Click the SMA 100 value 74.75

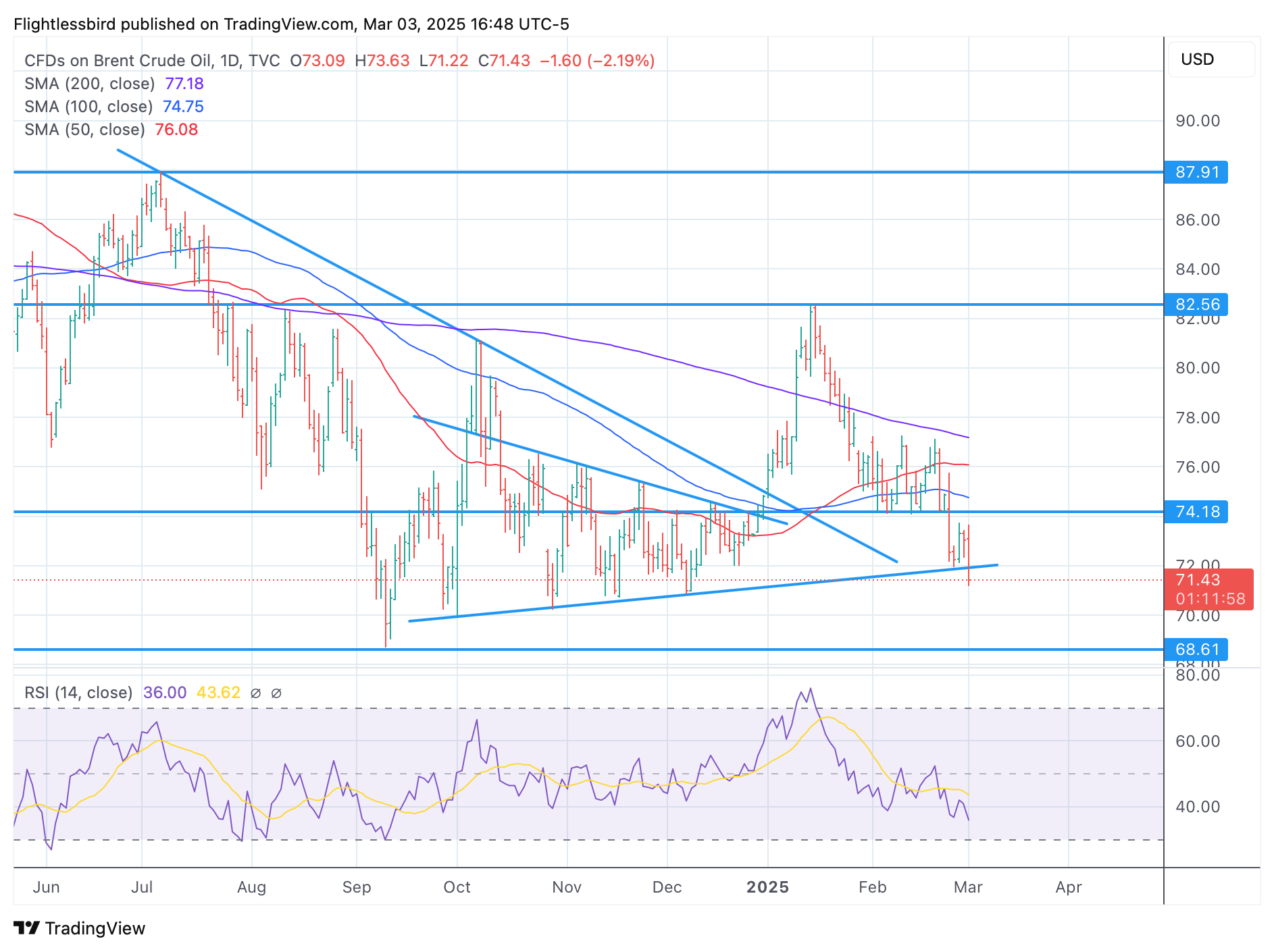(x=183, y=107)
